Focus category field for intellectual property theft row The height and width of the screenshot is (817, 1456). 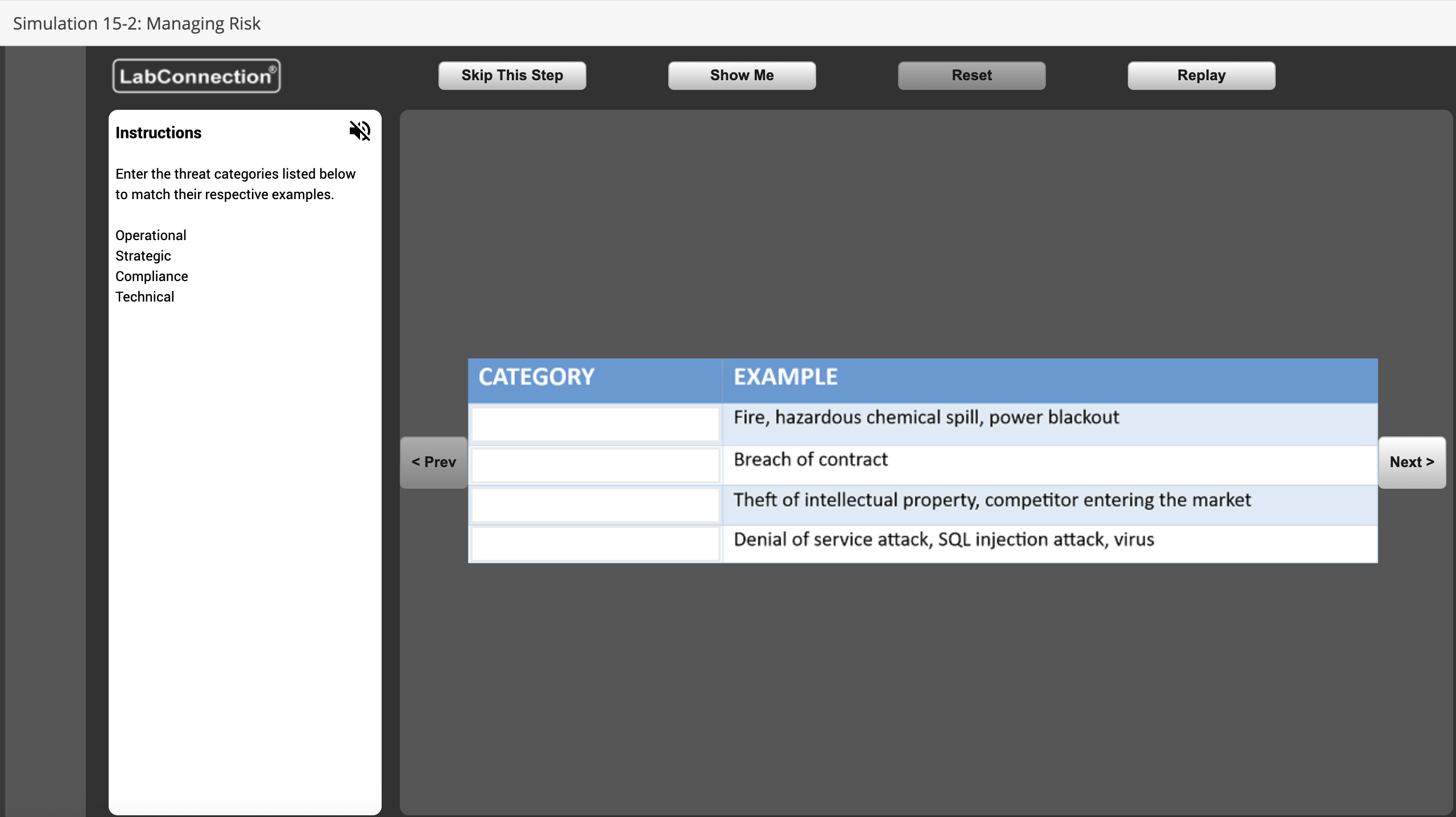point(595,505)
